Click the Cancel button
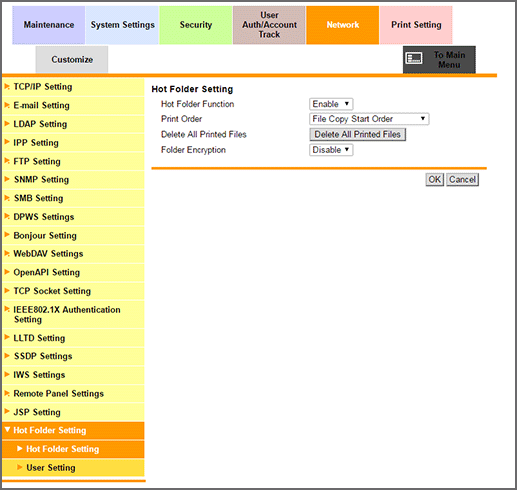The height and width of the screenshot is (490, 517). pyautogui.click(x=462, y=180)
